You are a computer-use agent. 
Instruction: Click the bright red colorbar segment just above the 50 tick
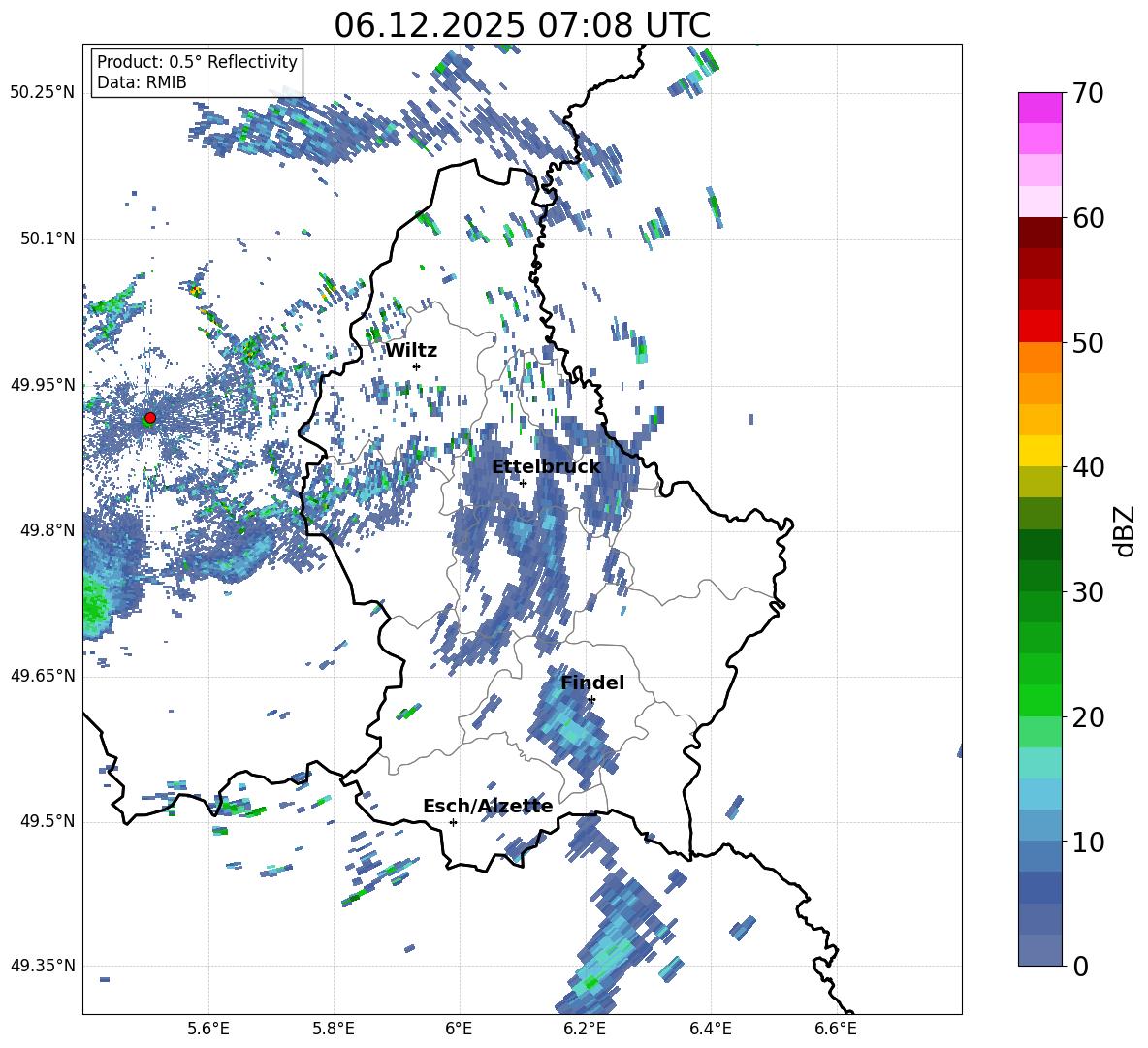click(x=1039, y=327)
